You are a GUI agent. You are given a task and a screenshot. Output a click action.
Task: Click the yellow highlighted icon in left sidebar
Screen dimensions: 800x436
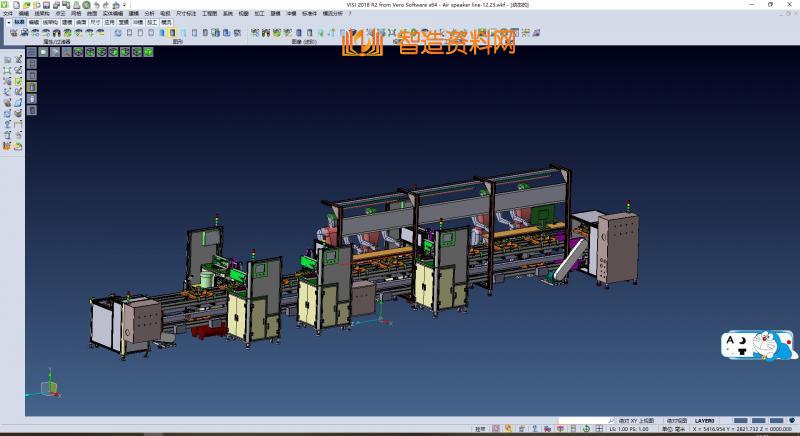tap(31, 87)
